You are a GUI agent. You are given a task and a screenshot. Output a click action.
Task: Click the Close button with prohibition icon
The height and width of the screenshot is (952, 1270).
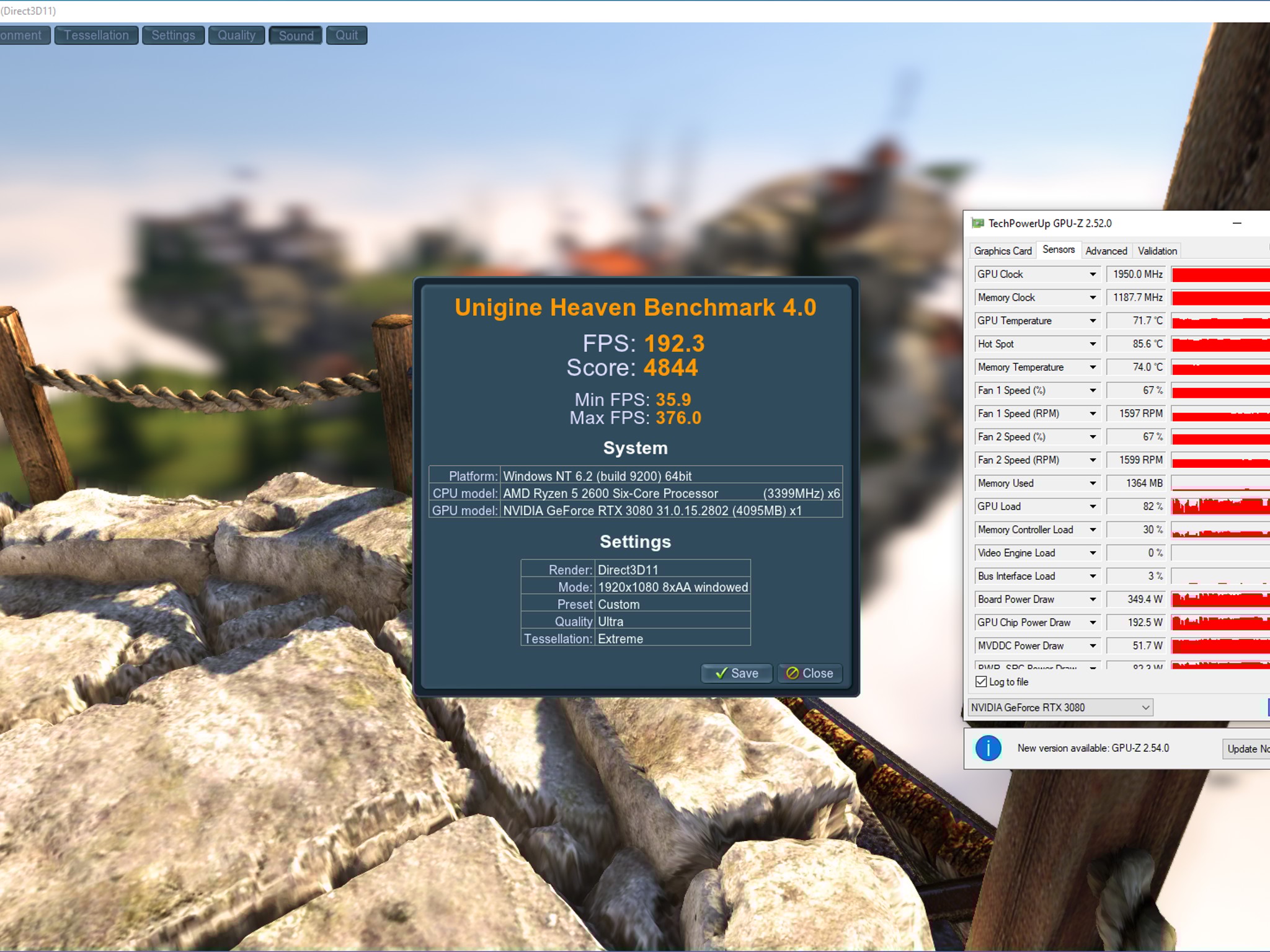click(x=810, y=673)
